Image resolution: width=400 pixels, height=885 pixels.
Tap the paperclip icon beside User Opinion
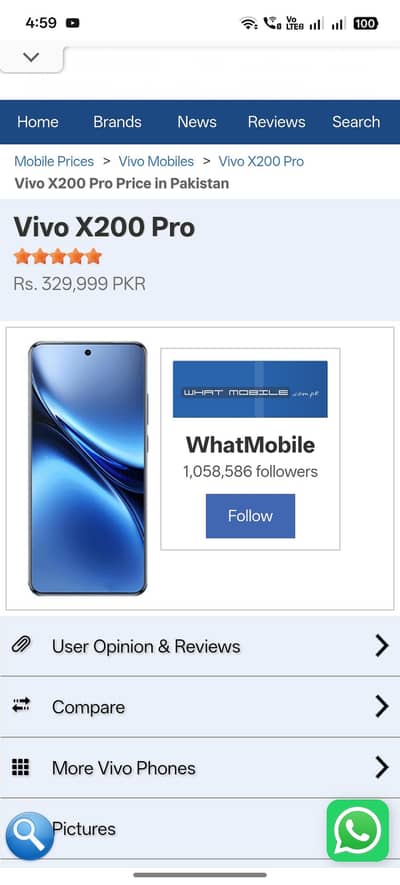[21, 644]
